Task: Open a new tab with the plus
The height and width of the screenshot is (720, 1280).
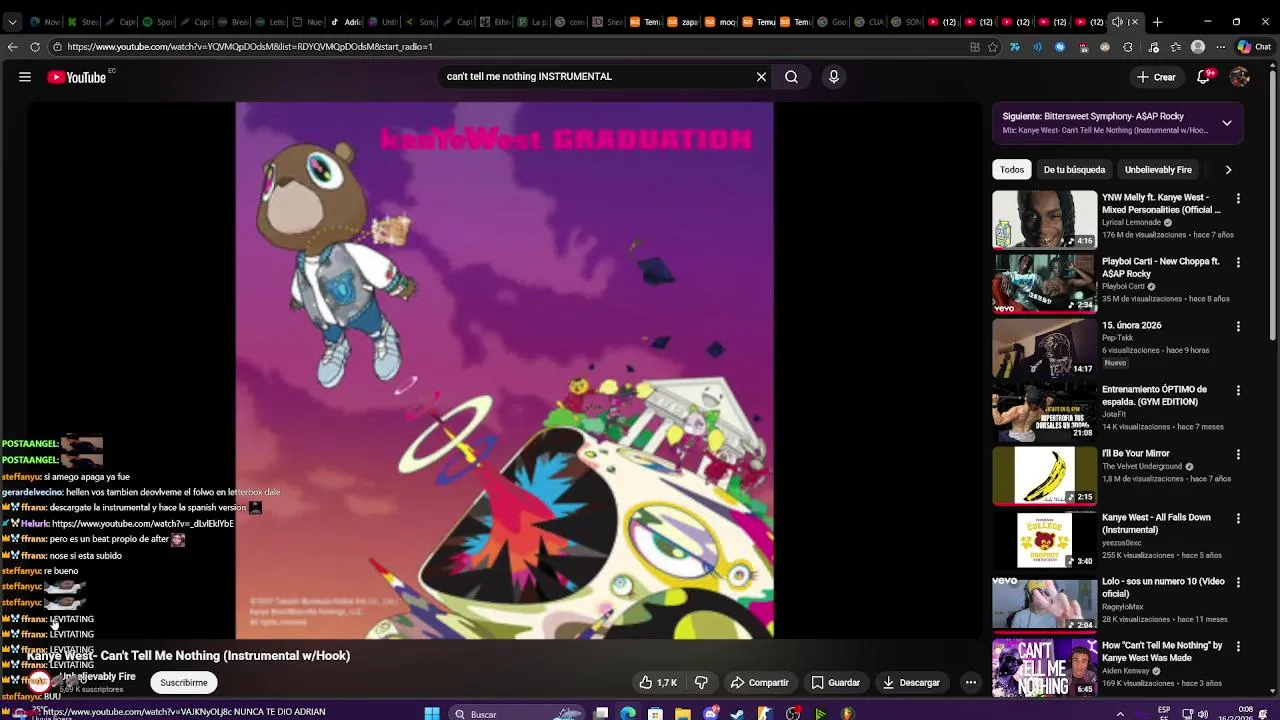Action: point(1157,22)
